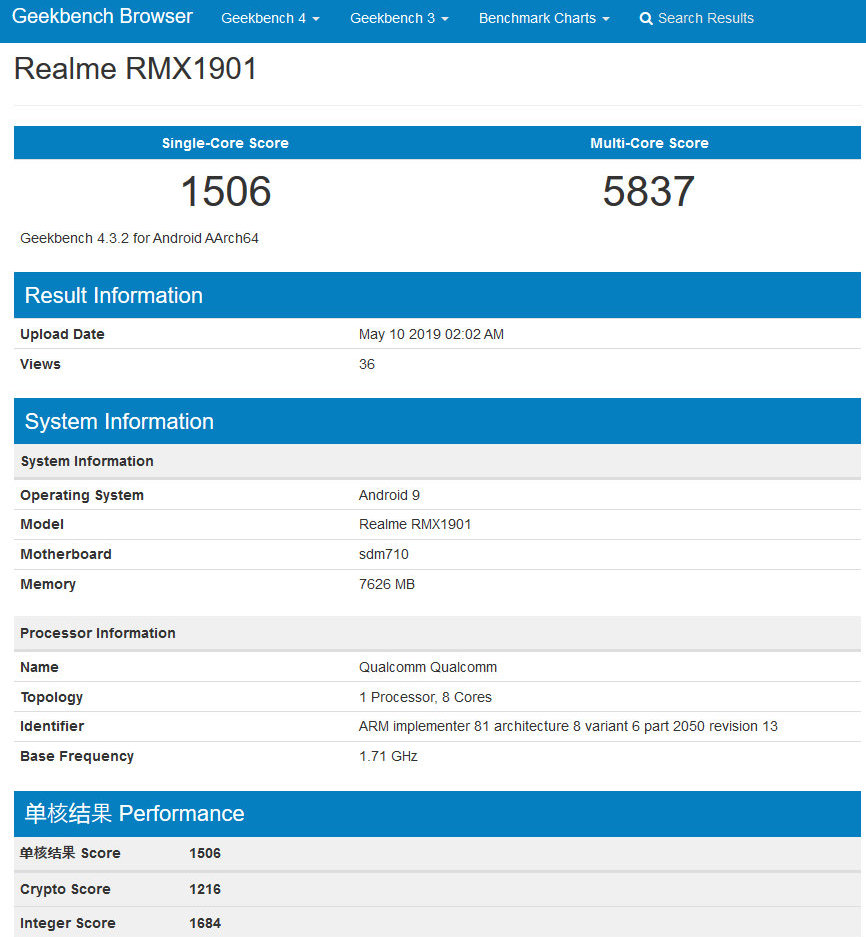Select the single-core score value 1506
The image size is (866, 937).
tap(226, 191)
